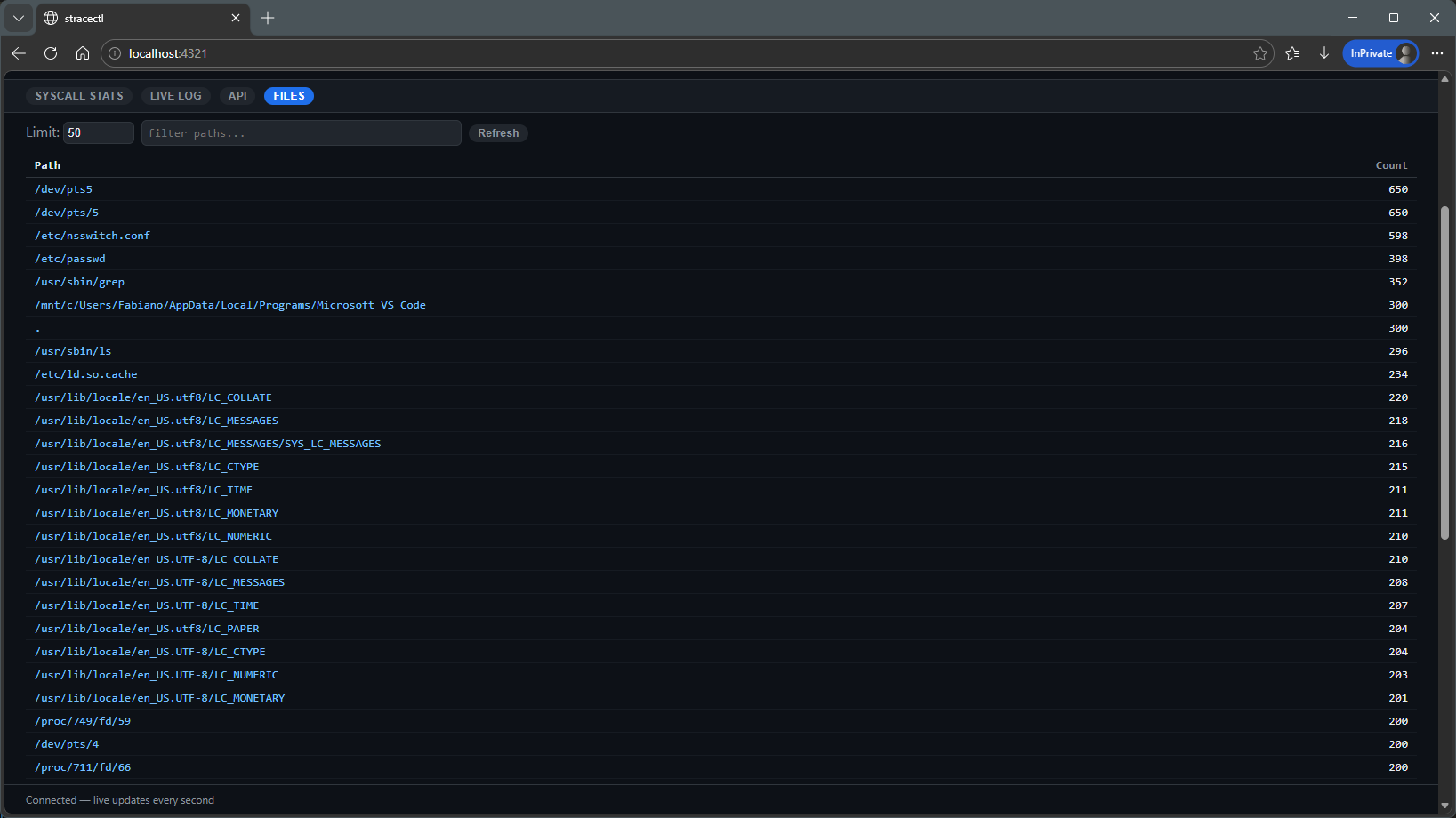Open the browser downloads panel
The image size is (1456, 818).
tap(1323, 53)
